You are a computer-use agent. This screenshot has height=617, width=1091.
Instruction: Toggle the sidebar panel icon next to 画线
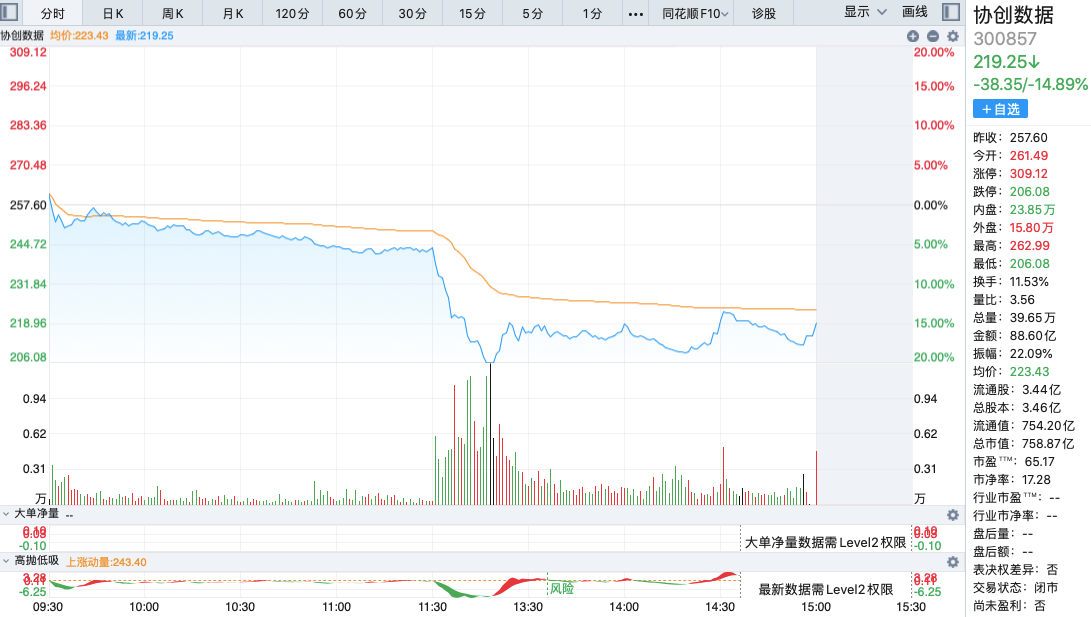tap(950, 12)
